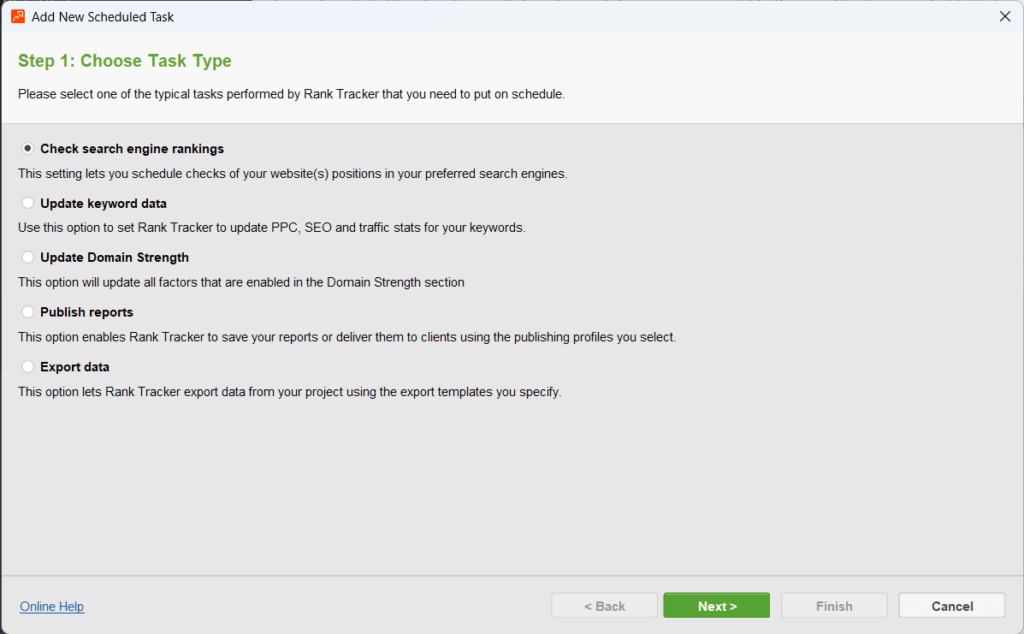Close the Add New Scheduled Task dialog
This screenshot has height=634, width=1024.
point(1006,16)
